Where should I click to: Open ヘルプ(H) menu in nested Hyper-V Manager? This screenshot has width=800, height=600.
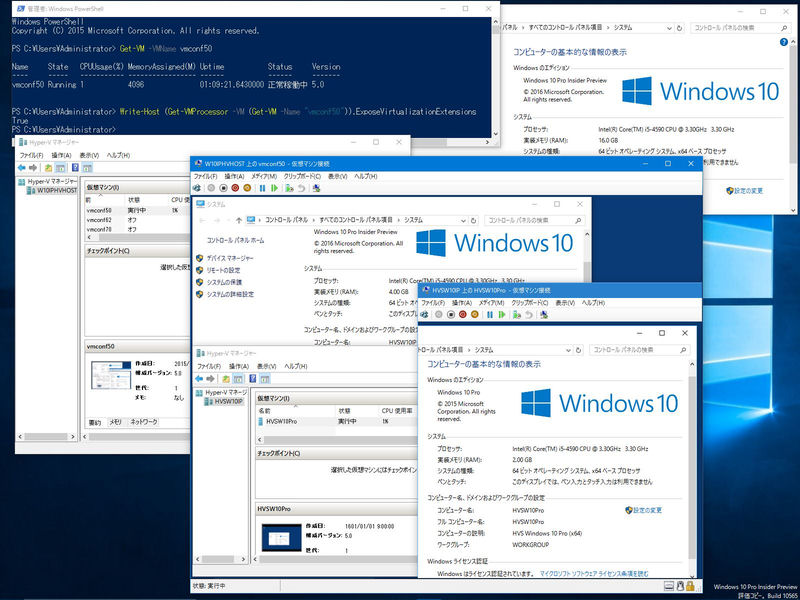pos(295,366)
